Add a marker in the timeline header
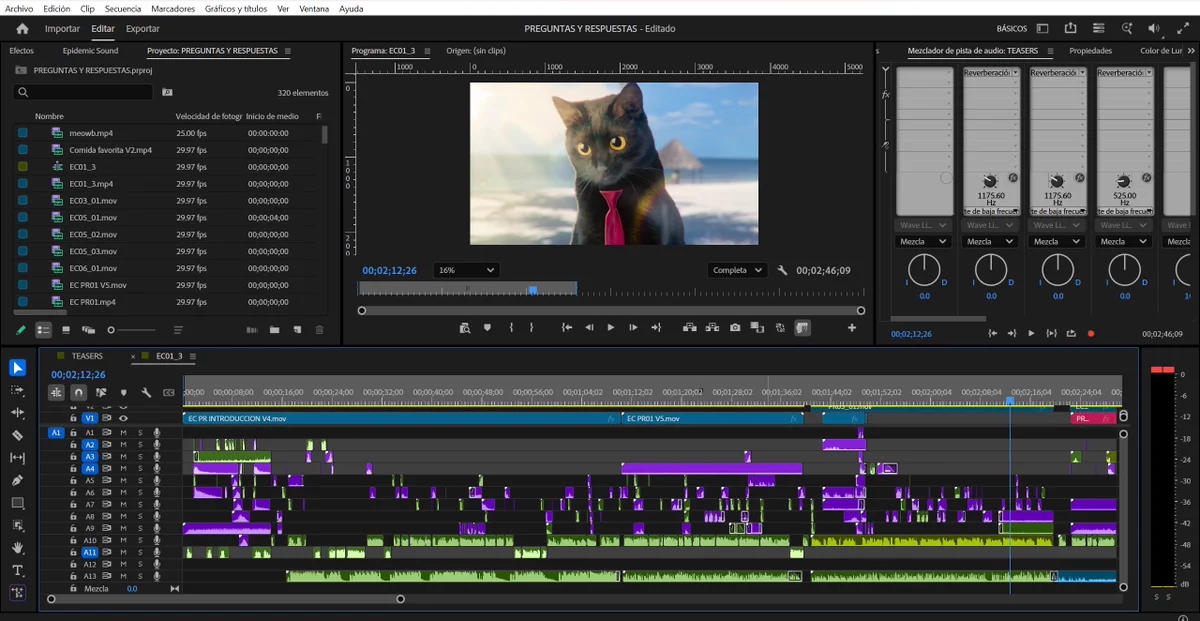Screen dimensions: 1200x621 tap(124, 393)
